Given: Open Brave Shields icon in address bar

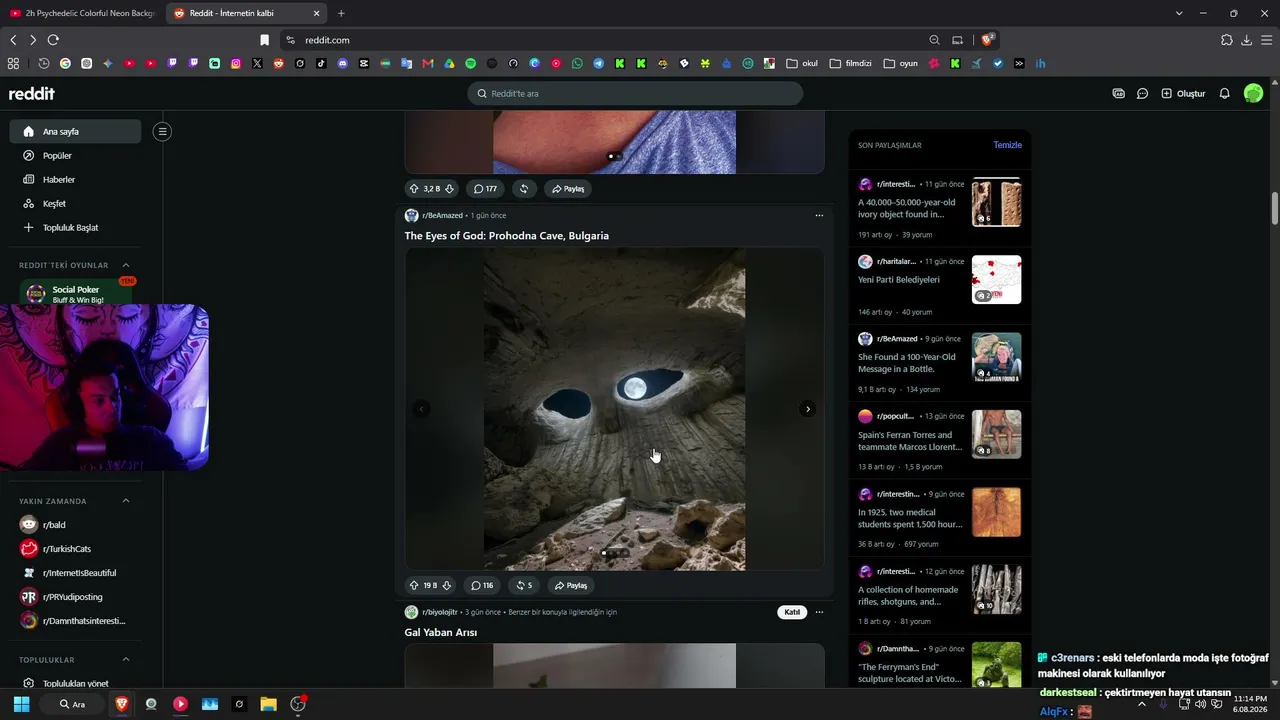Looking at the screenshot, I should pyautogui.click(x=987, y=40).
